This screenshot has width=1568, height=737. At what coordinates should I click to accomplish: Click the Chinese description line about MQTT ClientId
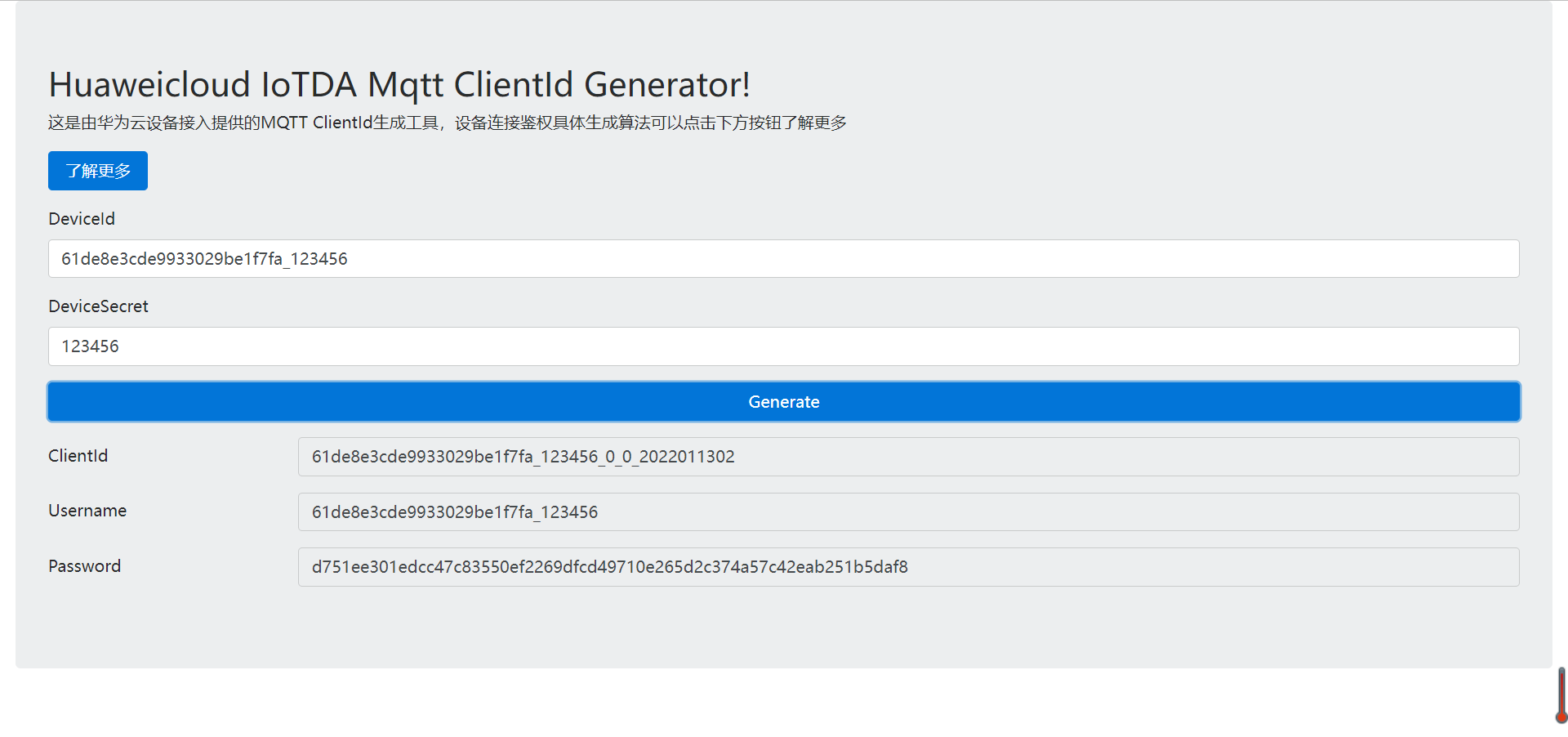(x=448, y=123)
